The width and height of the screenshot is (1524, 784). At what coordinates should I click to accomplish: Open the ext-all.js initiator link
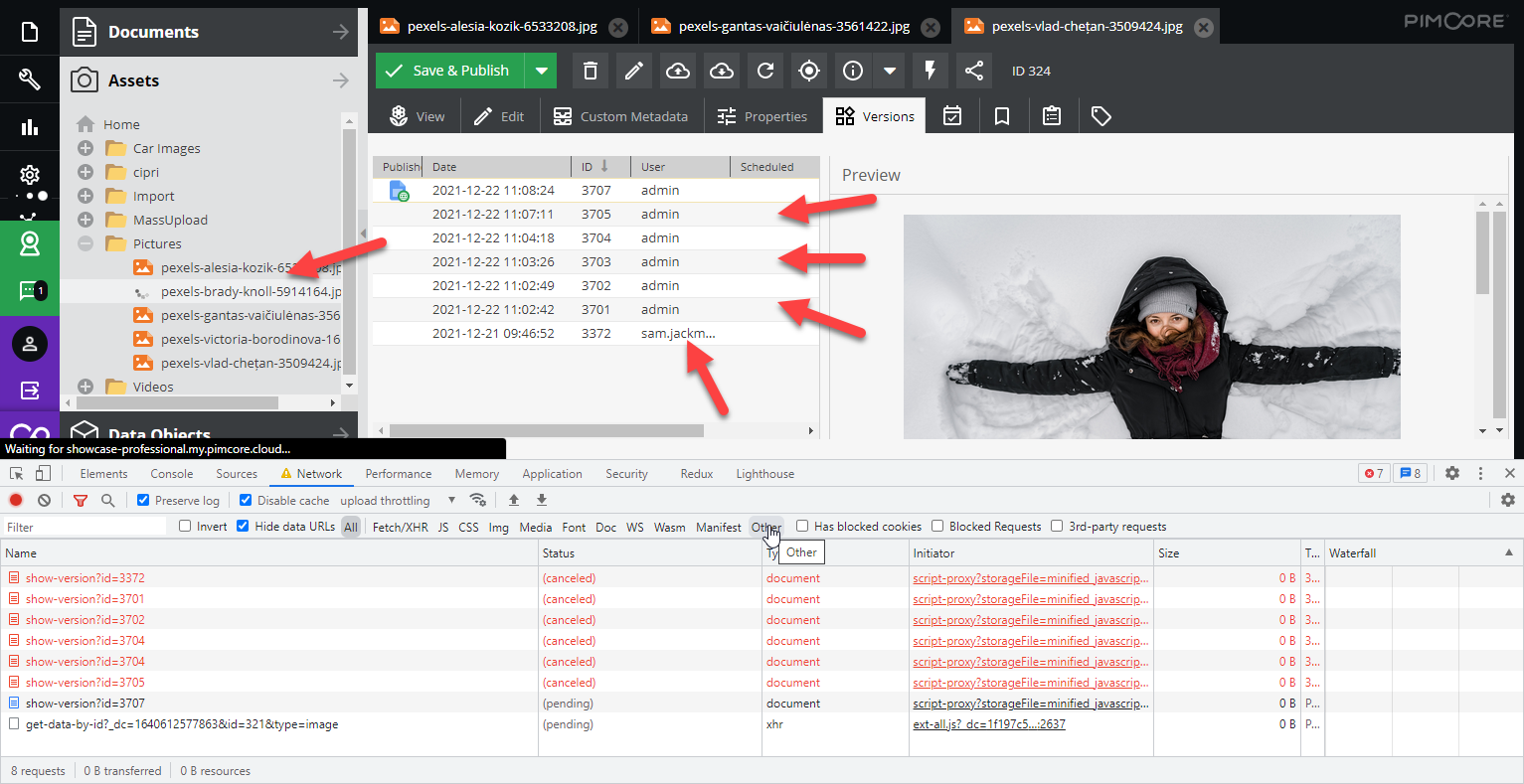click(x=989, y=724)
